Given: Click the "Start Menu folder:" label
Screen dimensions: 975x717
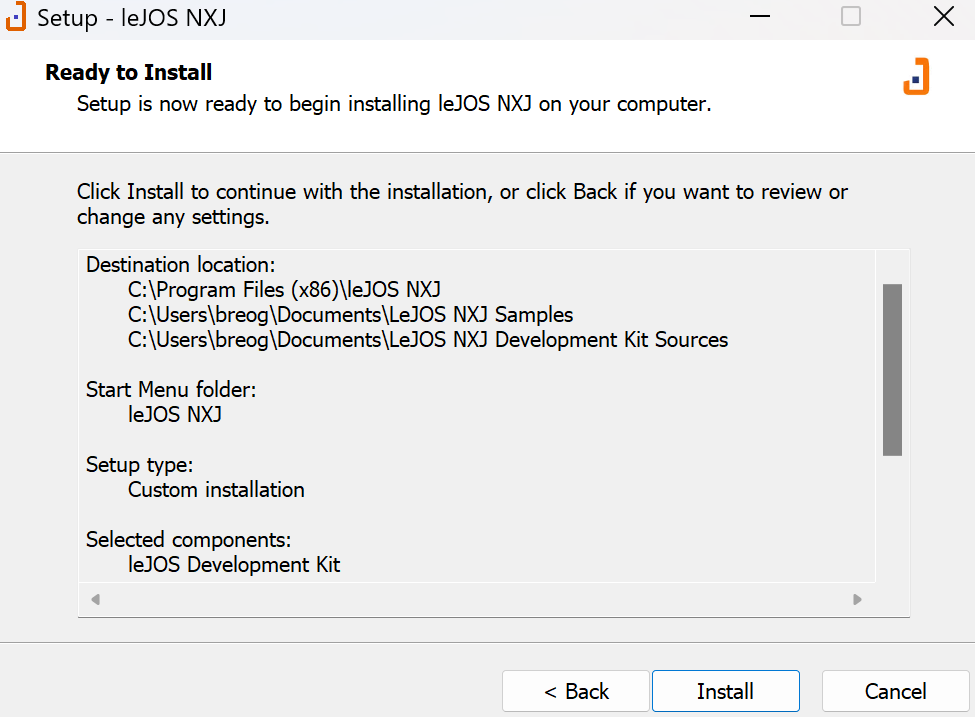Looking at the screenshot, I should pyautogui.click(x=171, y=389).
